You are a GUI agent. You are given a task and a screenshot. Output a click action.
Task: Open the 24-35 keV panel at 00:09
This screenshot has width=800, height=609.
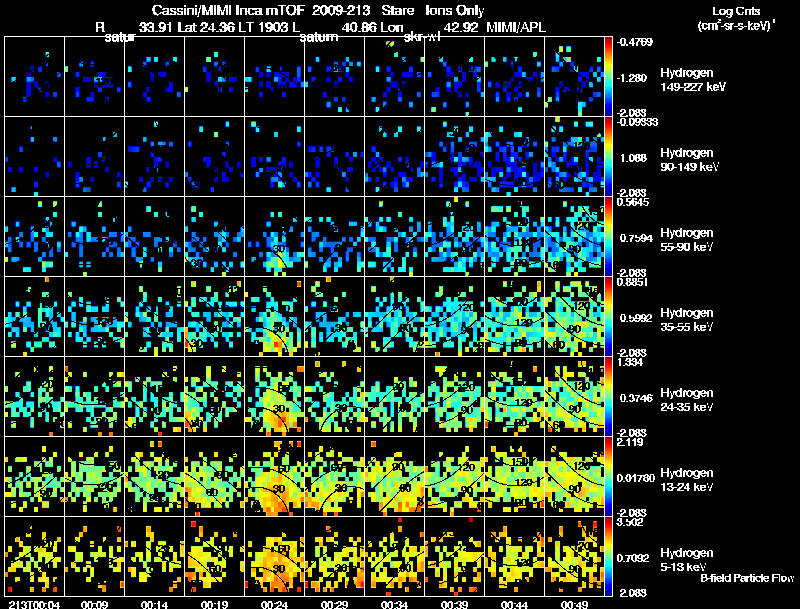coord(94,396)
